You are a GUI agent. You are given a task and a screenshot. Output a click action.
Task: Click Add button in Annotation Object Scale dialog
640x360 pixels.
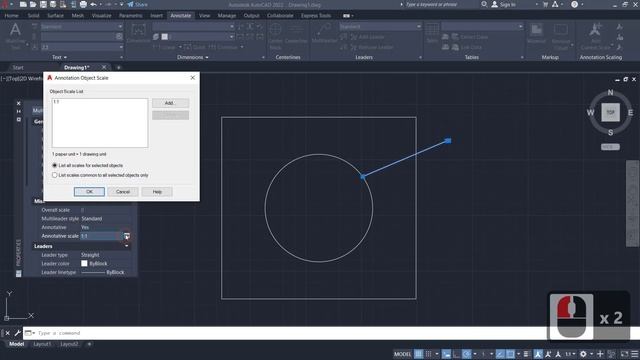[170, 103]
